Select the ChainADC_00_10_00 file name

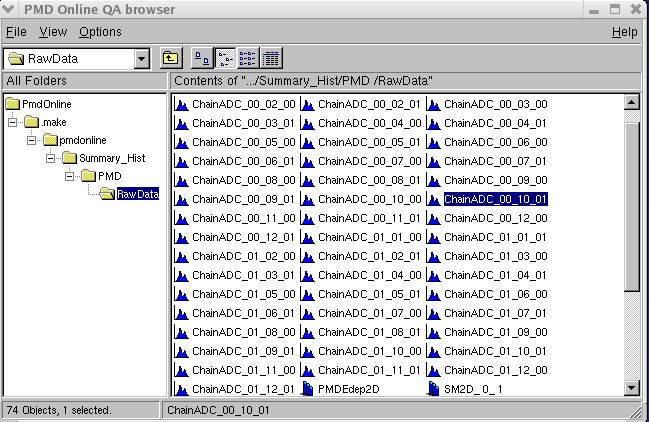[369, 199]
